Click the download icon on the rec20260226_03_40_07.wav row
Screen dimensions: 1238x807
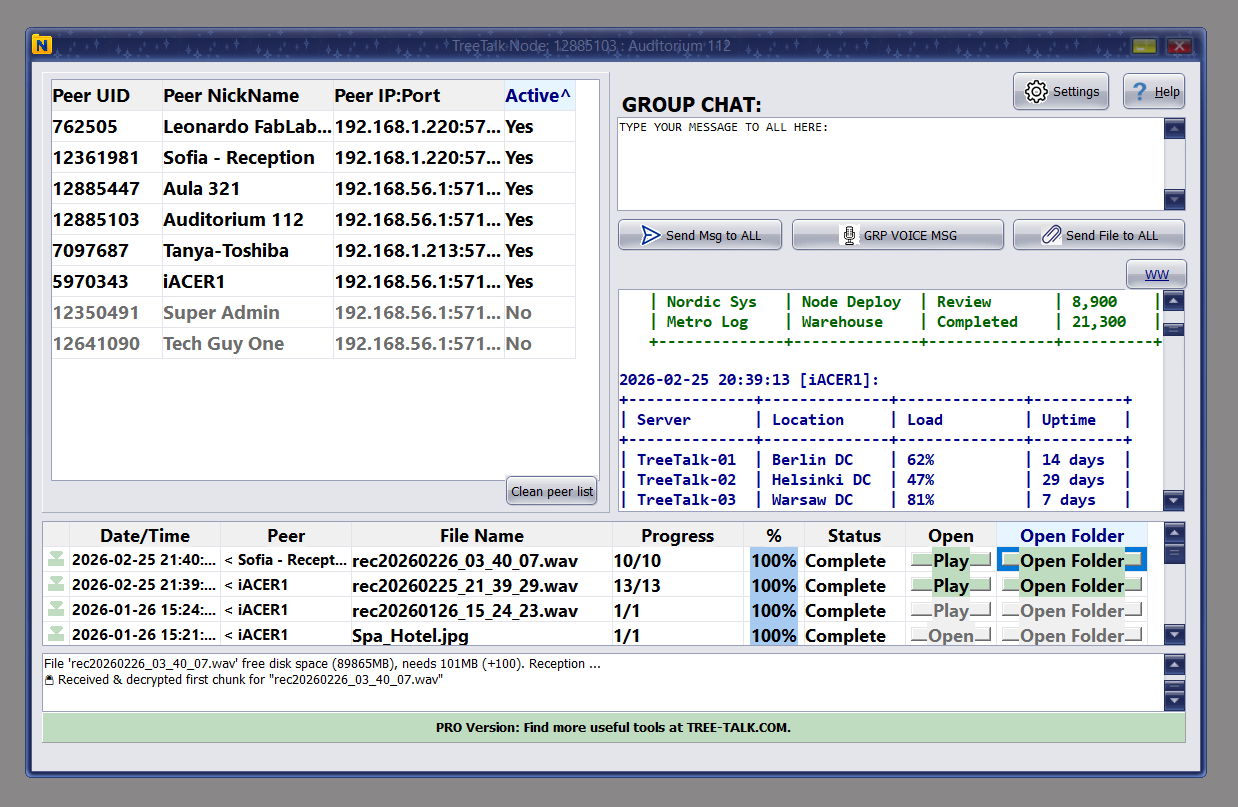click(56, 560)
